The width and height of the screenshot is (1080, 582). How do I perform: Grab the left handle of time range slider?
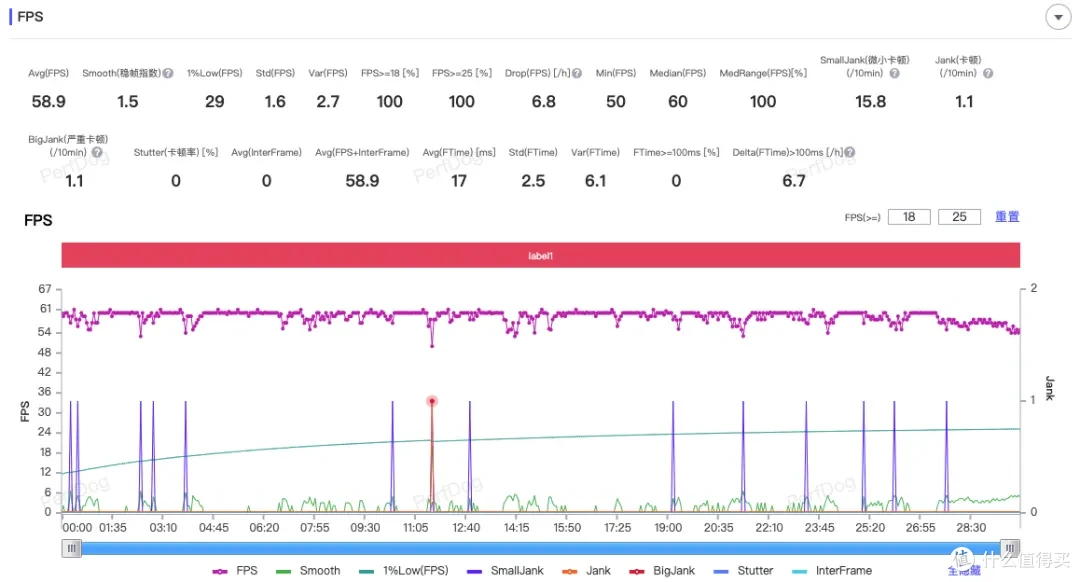pyautogui.click(x=72, y=548)
